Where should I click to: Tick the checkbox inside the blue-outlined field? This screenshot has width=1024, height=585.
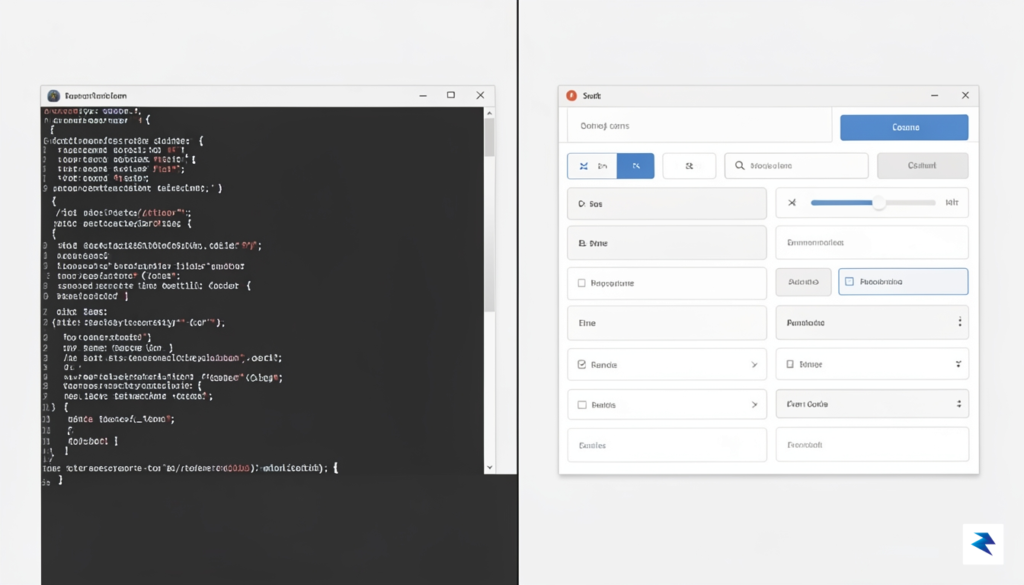click(x=850, y=281)
